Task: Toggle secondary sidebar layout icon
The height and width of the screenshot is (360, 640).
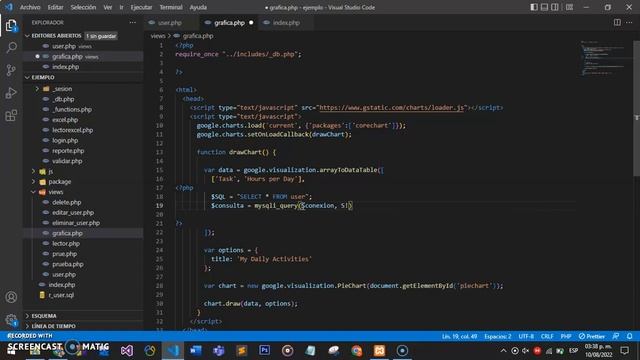Action: [x=555, y=7]
